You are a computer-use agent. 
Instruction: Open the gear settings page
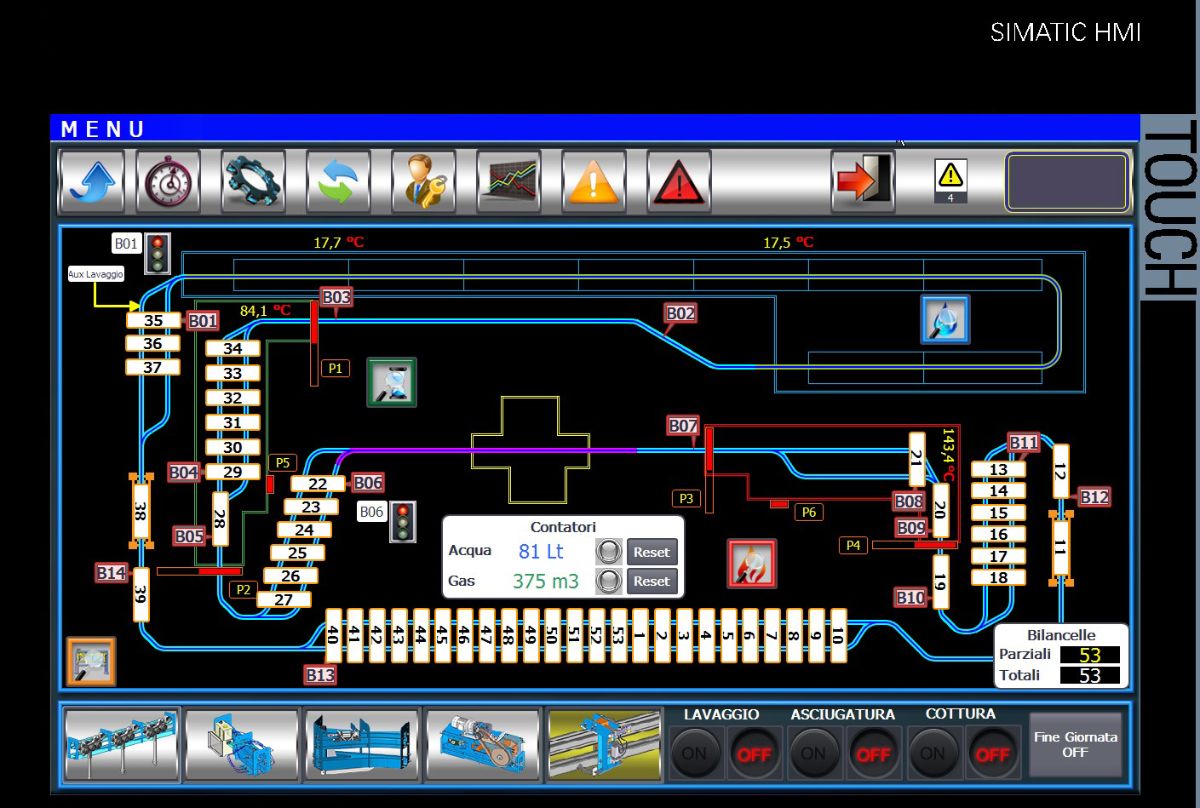point(253,181)
